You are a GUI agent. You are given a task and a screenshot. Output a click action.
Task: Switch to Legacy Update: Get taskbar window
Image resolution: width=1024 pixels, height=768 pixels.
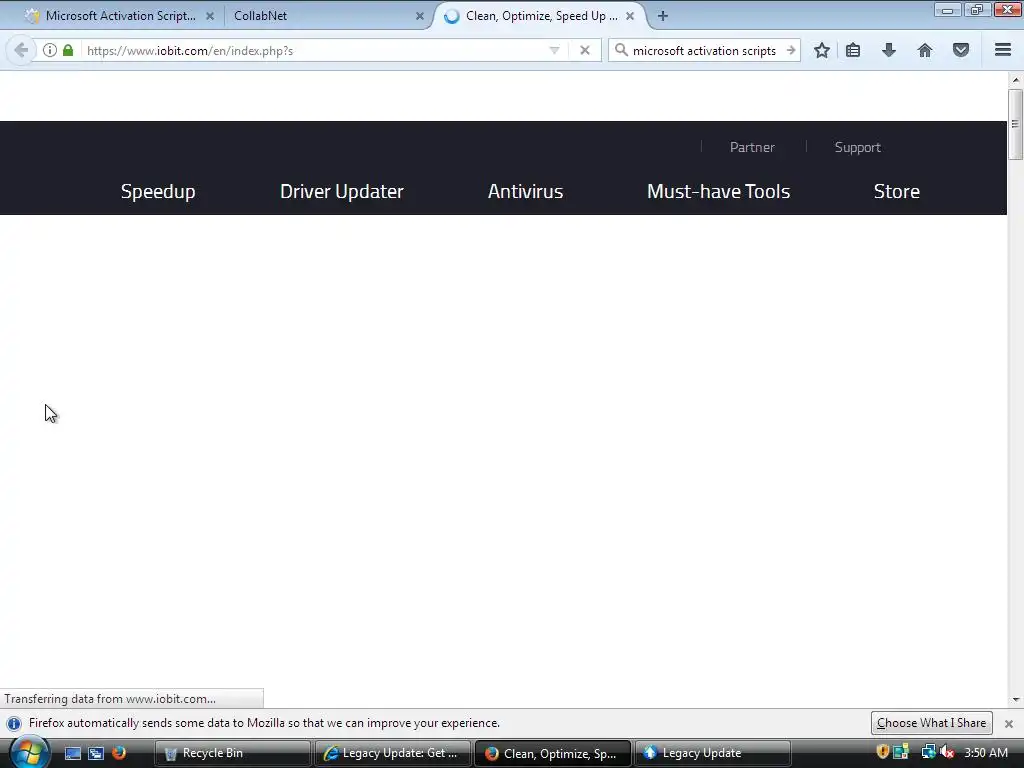[392, 753]
